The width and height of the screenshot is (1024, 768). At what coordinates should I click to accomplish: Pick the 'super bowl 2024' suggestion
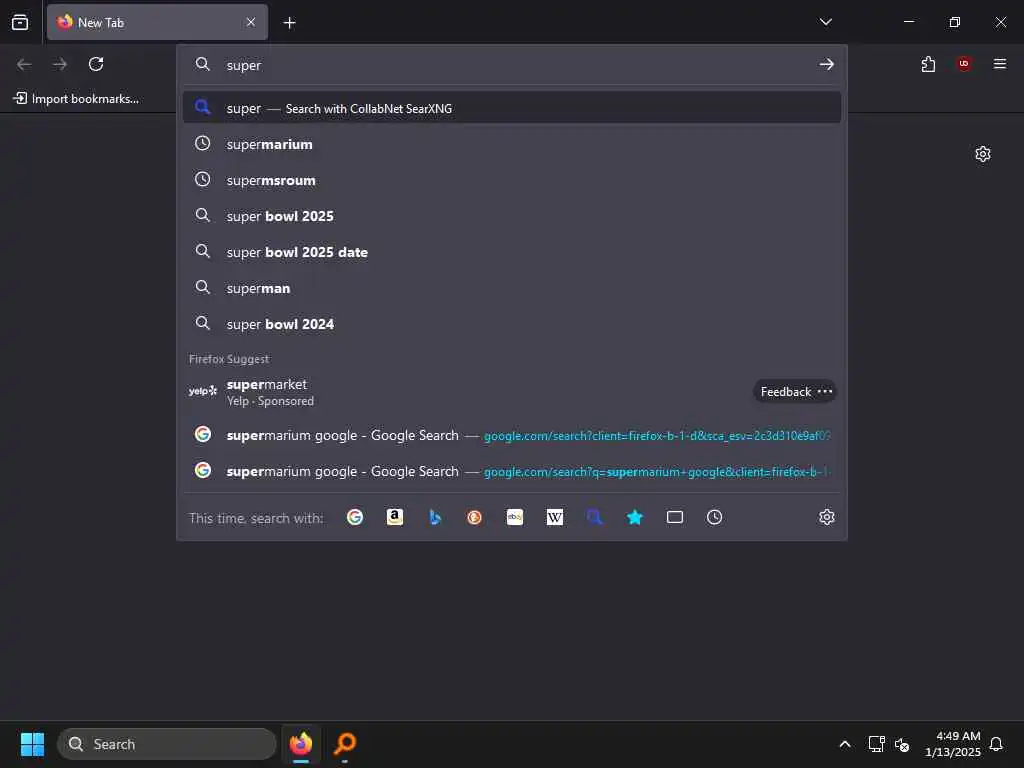[512, 323]
